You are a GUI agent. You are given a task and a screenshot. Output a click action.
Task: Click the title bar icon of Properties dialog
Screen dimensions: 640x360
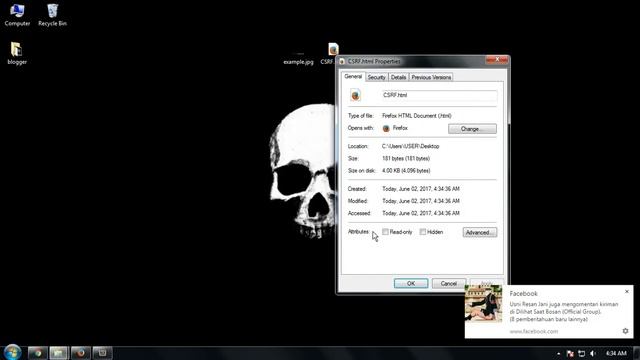coord(342,61)
